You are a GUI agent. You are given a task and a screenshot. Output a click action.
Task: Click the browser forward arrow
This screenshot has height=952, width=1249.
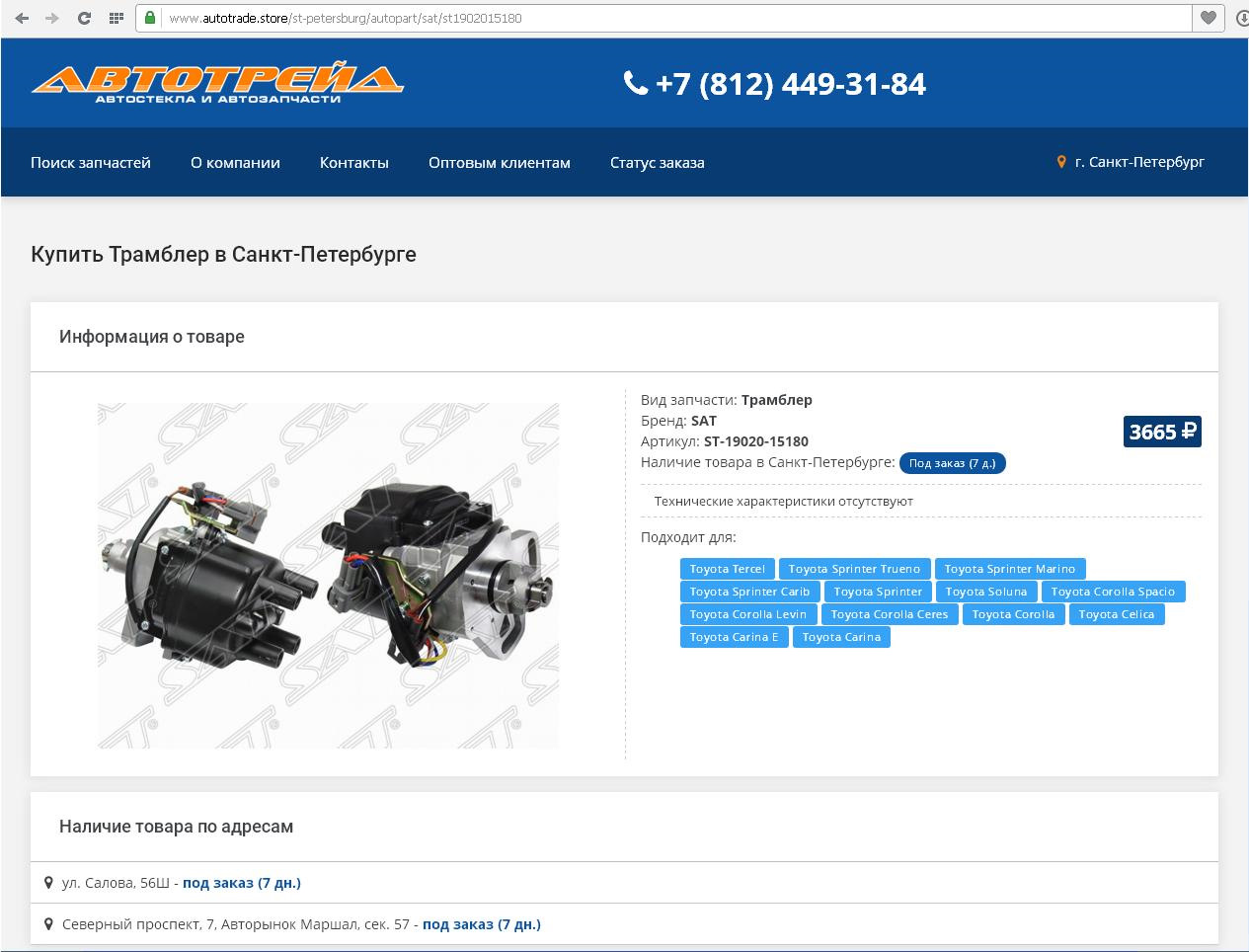(52, 18)
